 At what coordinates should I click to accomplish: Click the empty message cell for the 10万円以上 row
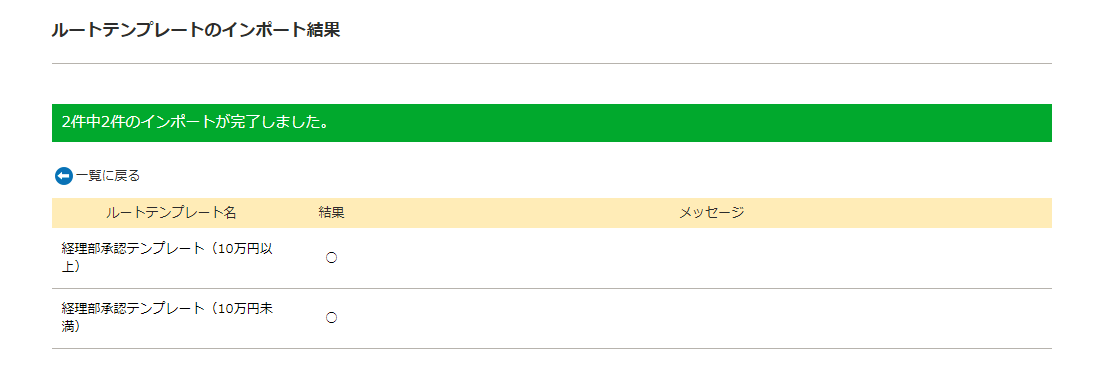coord(711,258)
